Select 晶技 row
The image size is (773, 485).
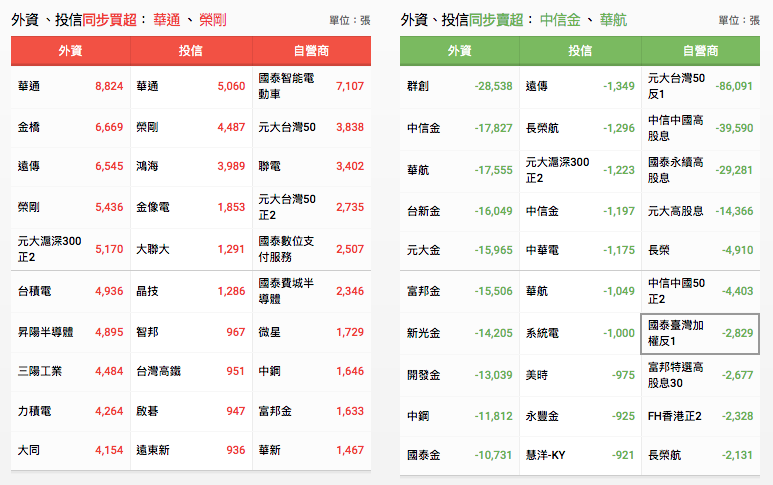[191, 291]
